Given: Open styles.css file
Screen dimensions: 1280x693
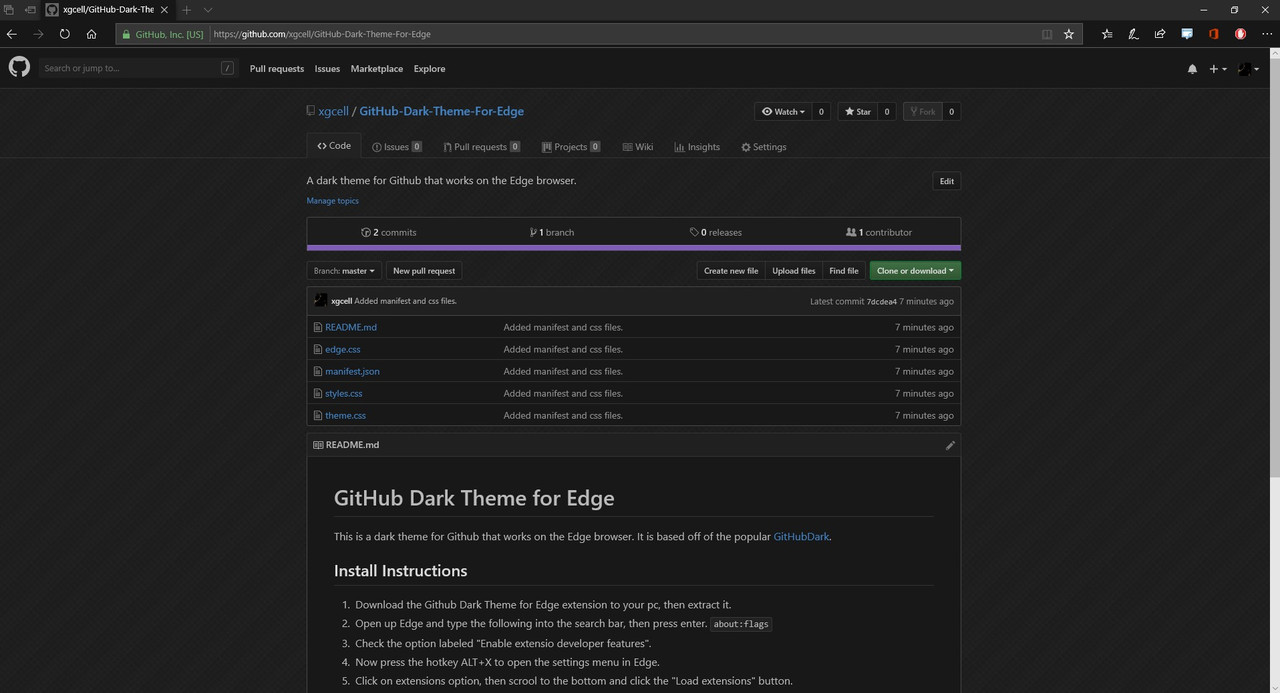Looking at the screenshot, I should (x=344, y=393).
